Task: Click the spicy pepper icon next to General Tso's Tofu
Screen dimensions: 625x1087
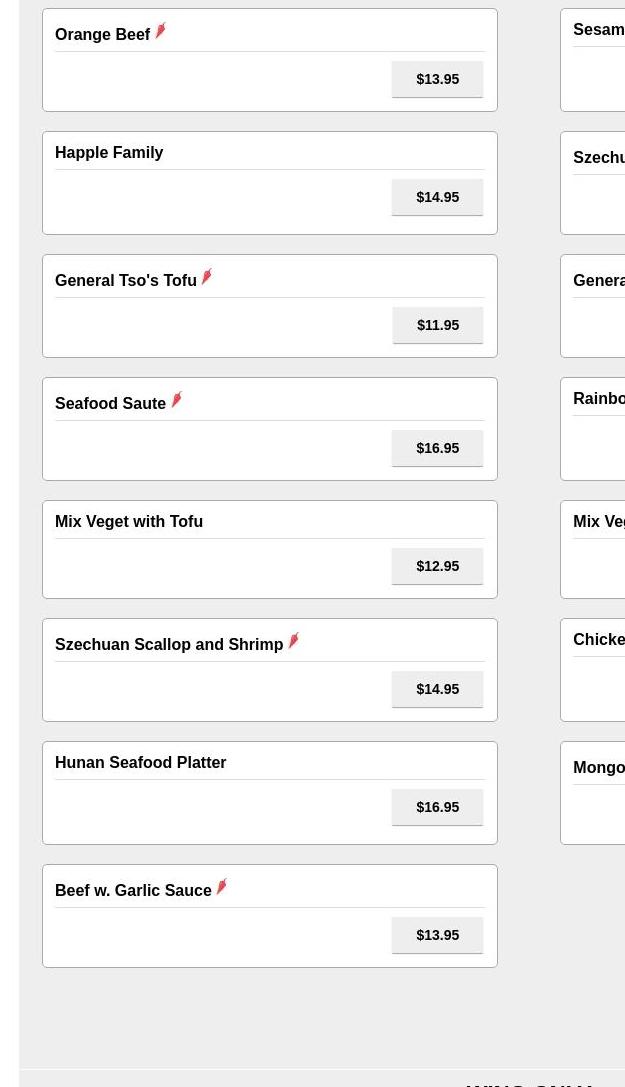Action: pos(207,277)
